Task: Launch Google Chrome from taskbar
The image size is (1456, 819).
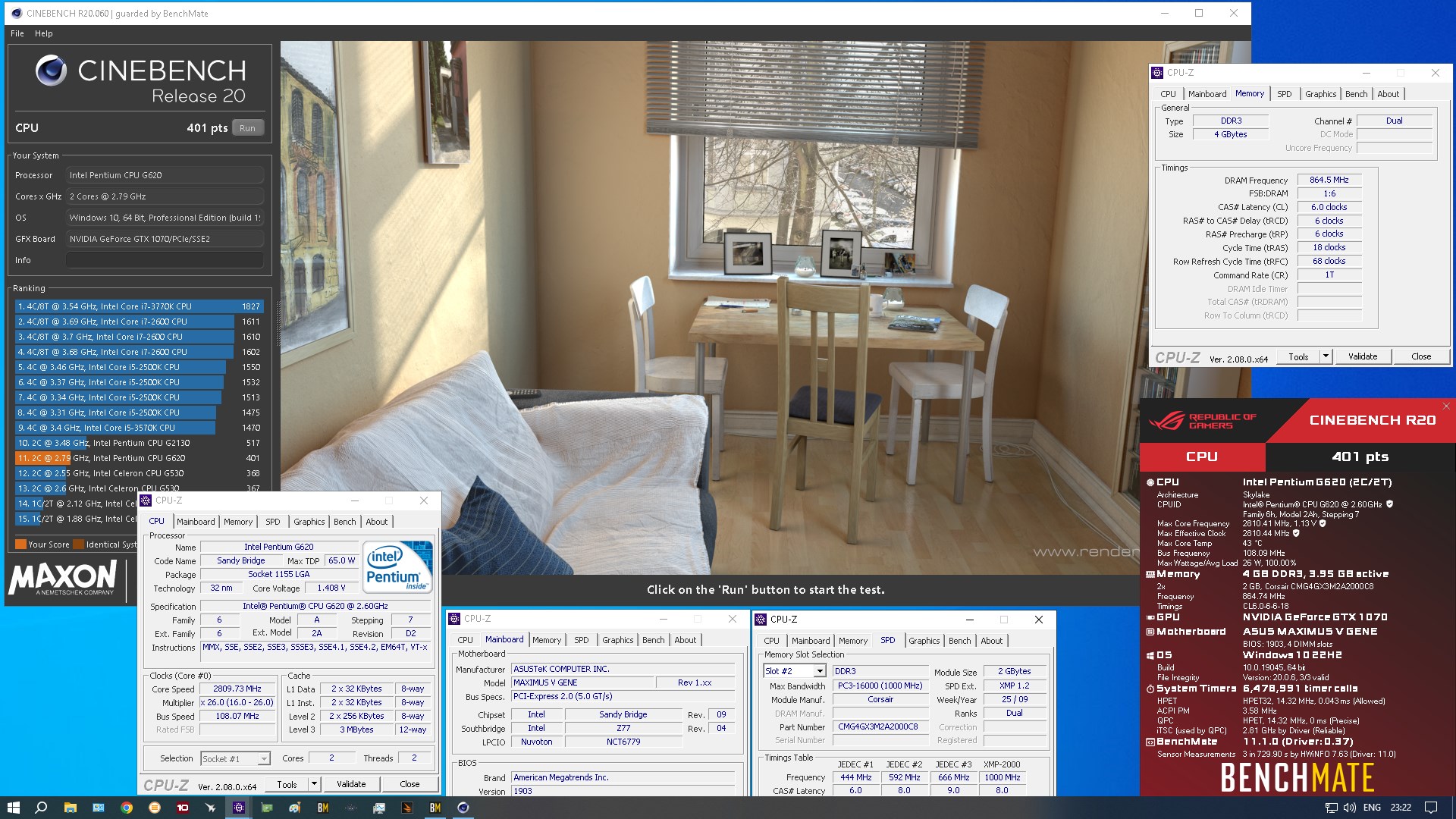Action: click(127, 808)
